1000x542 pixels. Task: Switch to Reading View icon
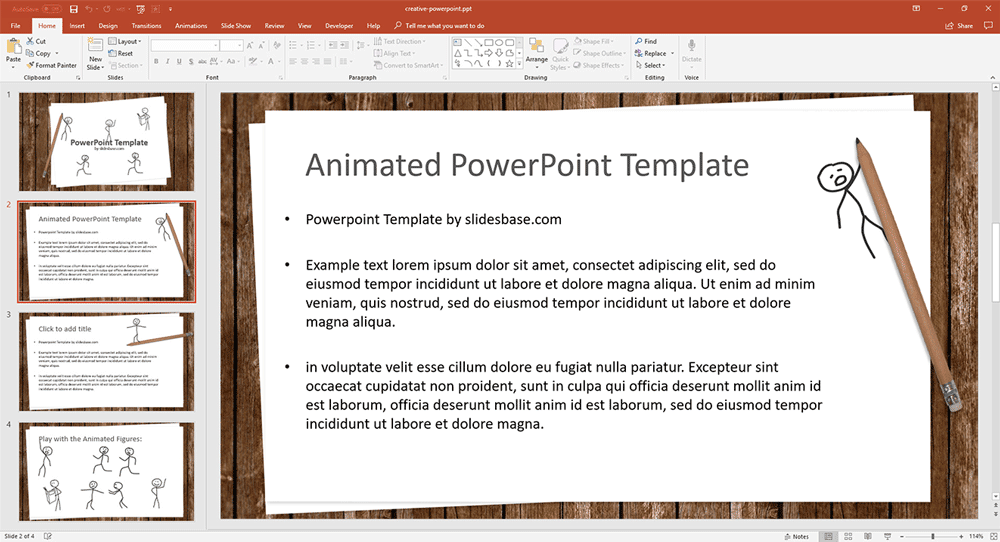tap(867, 536)
